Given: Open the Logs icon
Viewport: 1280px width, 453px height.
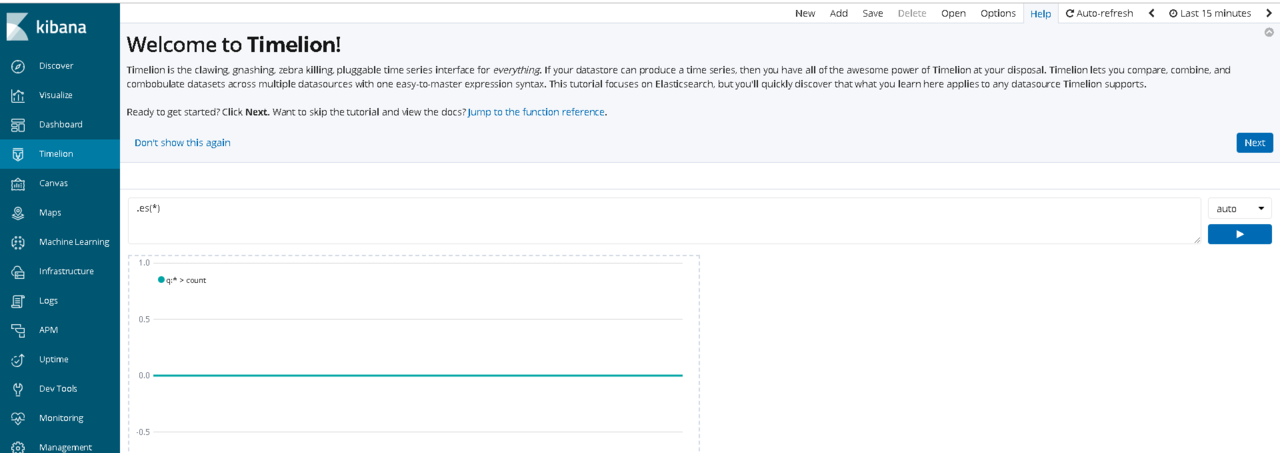Looking at the screenshot, I should click(x=18, y=301).
